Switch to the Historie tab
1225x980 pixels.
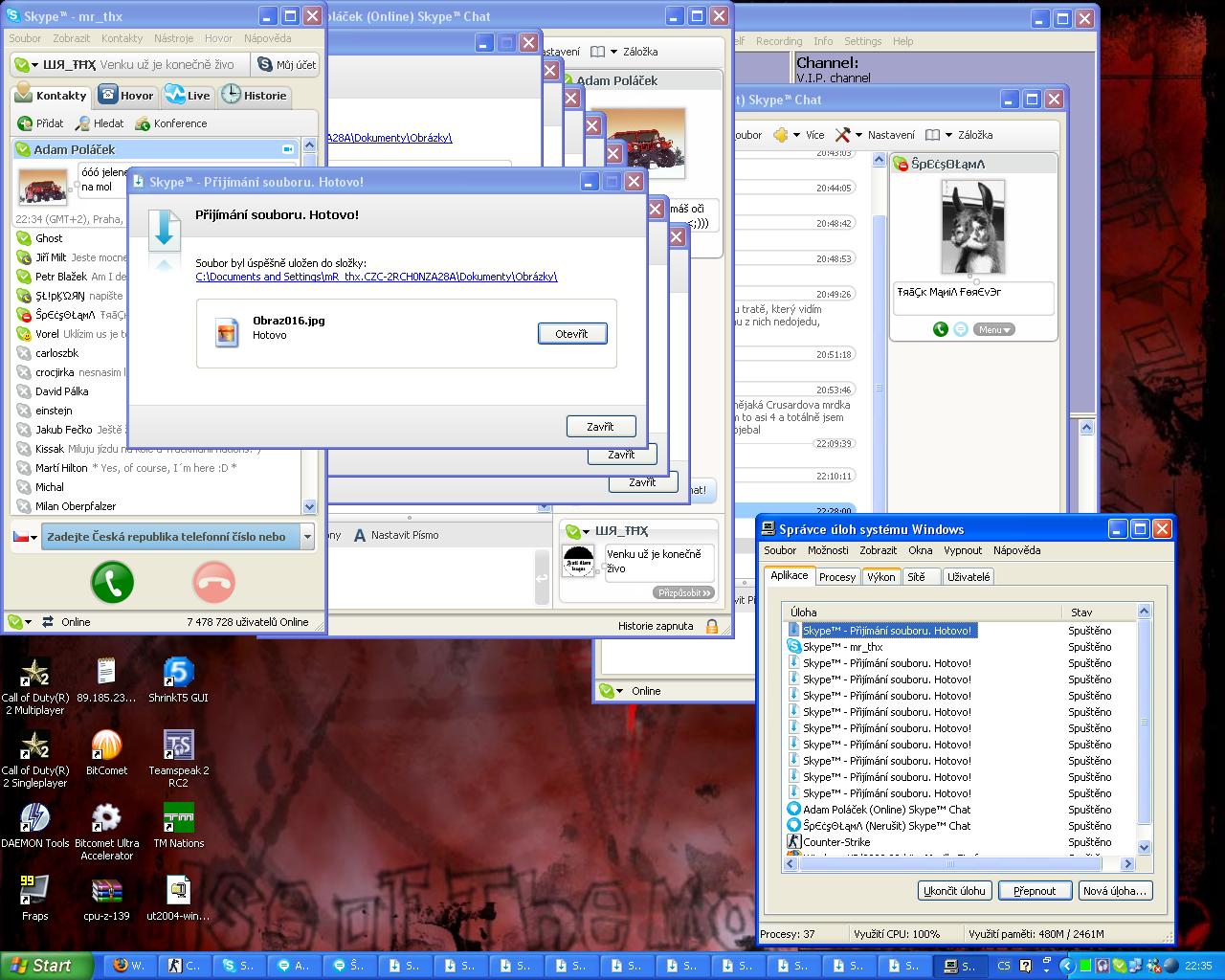(255, 96)
